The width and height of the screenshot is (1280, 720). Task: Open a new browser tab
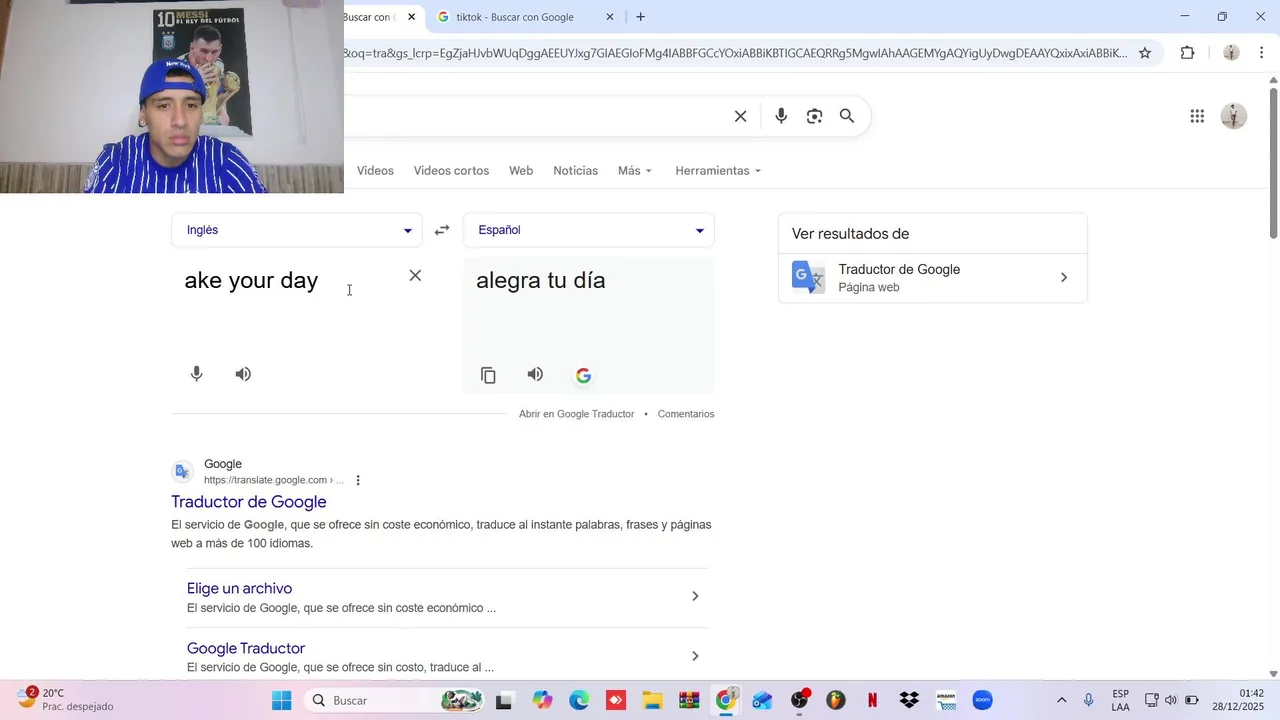pos(640,17)
